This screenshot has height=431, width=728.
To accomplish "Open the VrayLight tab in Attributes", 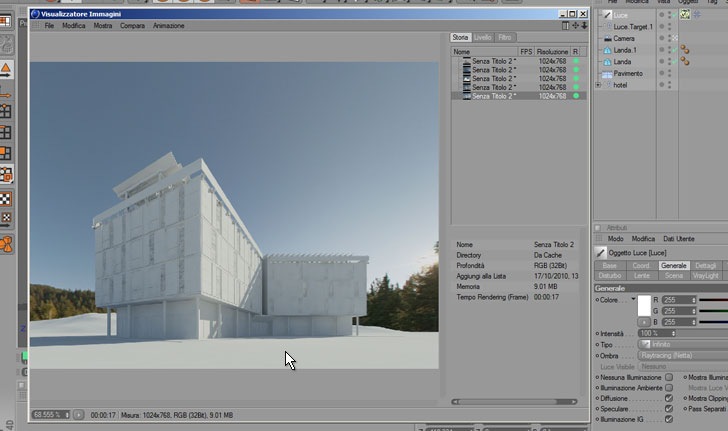I will (706, 275).
